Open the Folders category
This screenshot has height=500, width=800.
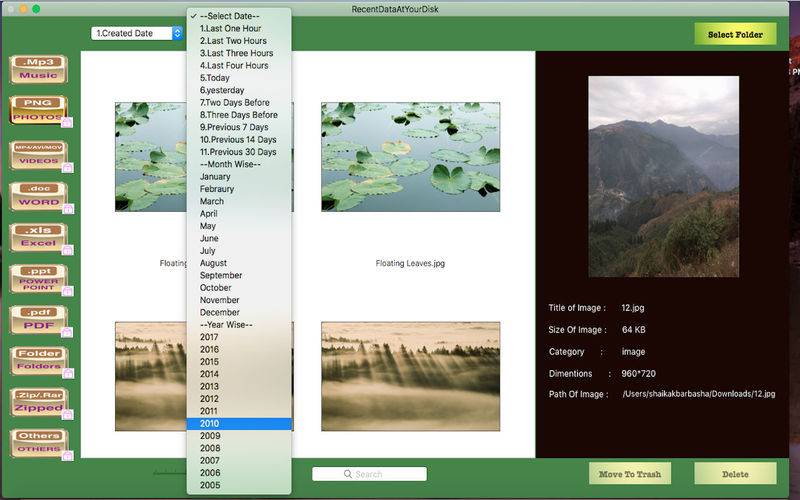click(39, 361)
